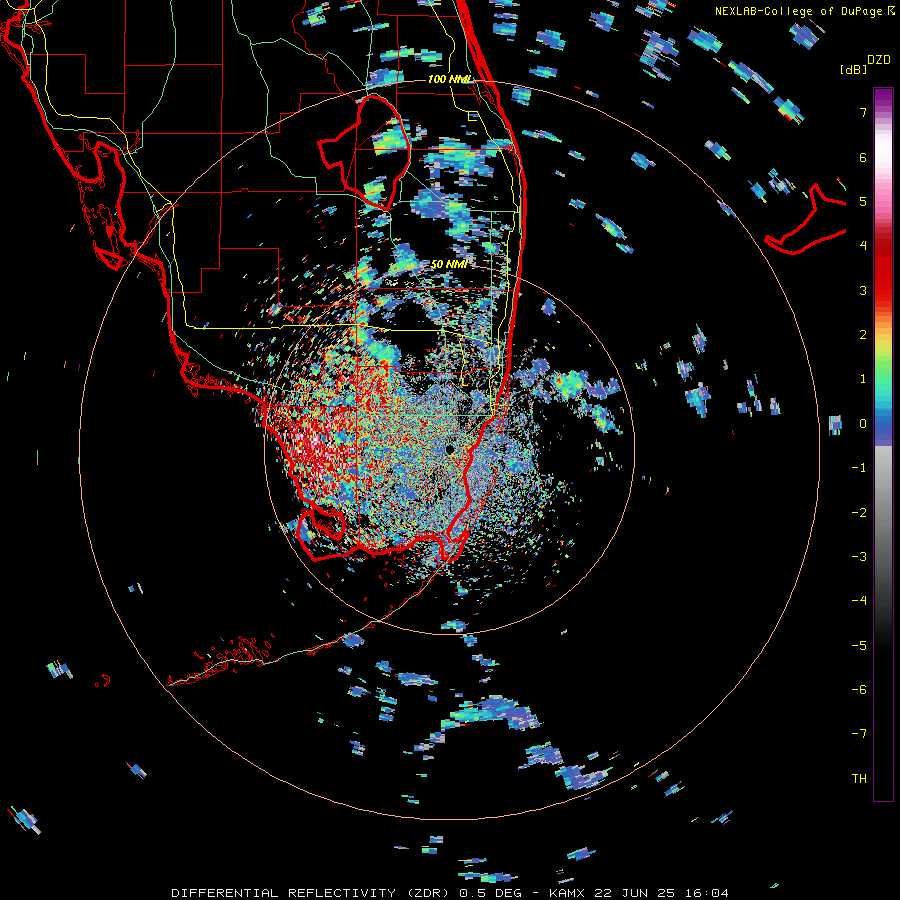Click the 4 value on the color scale
This screenshot has height=900, width=900.
coord(863,246)
